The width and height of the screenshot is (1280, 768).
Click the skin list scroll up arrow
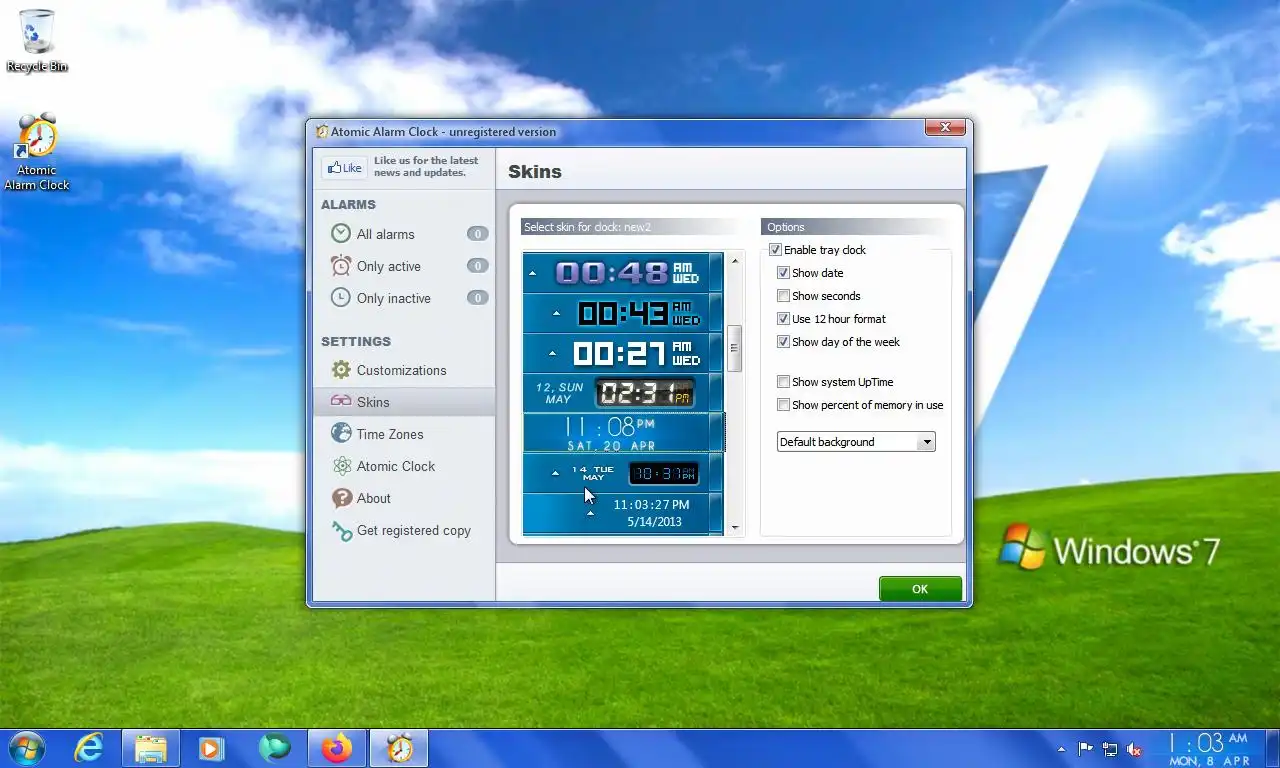[x=735, y=261]
